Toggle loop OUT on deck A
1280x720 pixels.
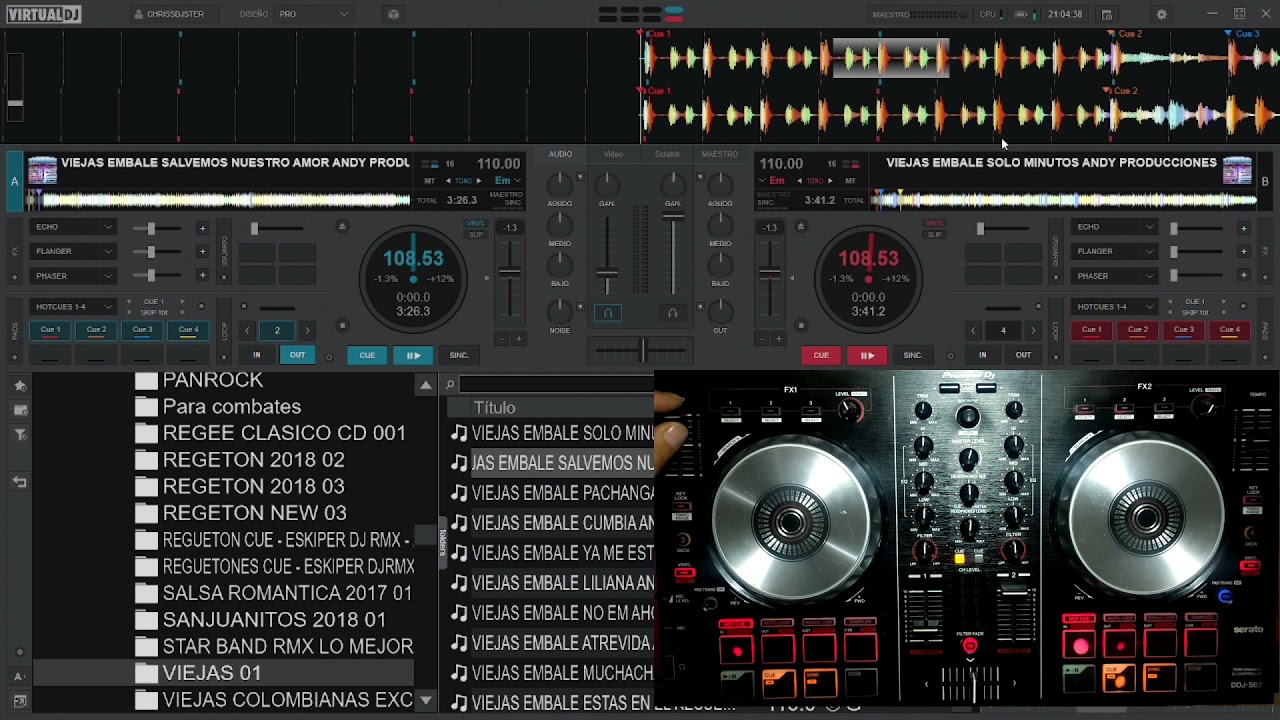pyautogui.click(x=297, y=355)
